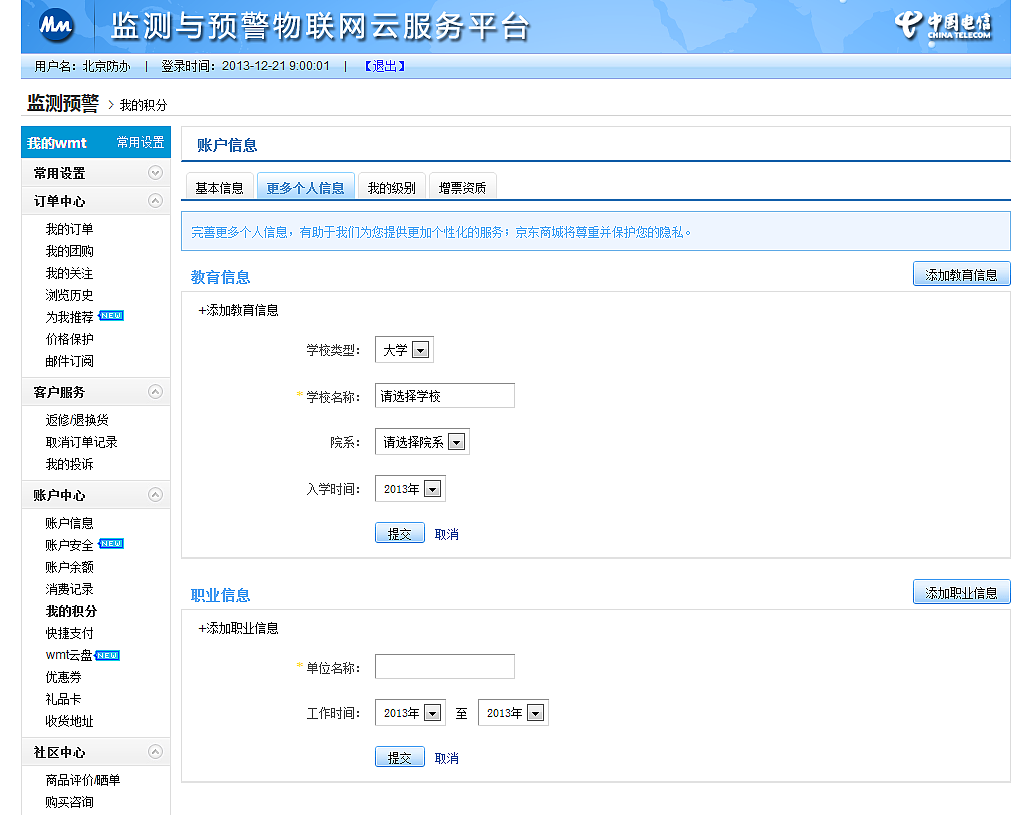
Task: Click the 添加教育信息 button
Action: point(962,275)
